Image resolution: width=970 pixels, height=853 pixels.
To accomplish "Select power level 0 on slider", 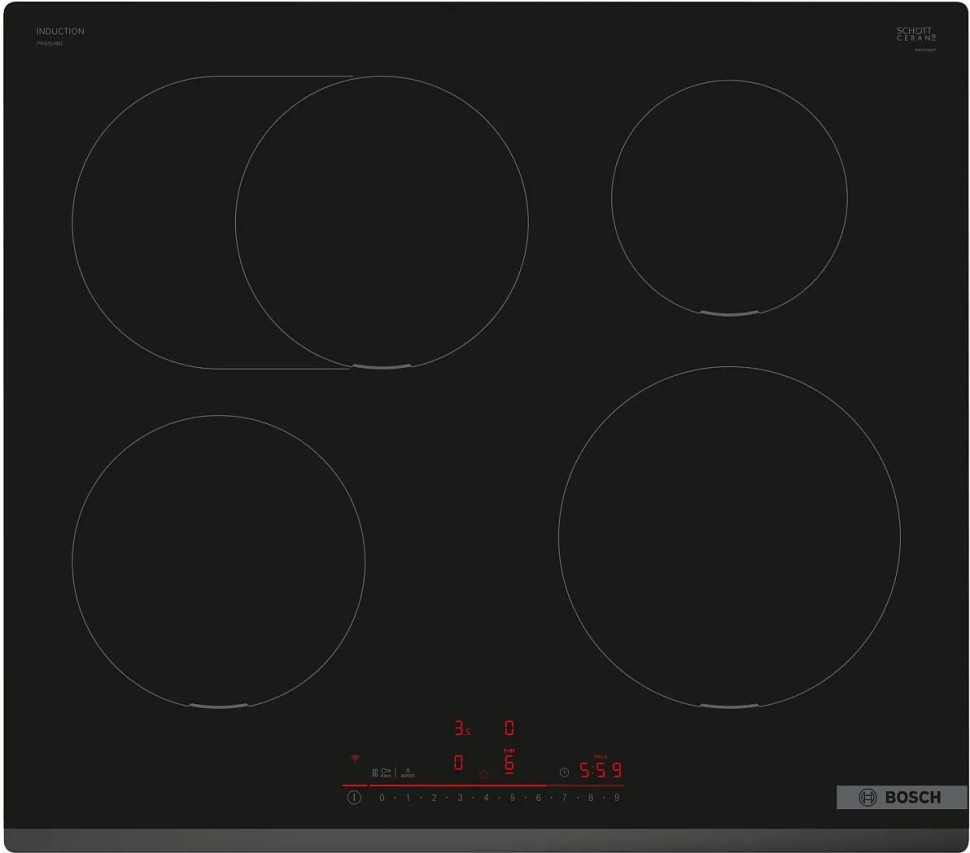I will click(381, 798).
